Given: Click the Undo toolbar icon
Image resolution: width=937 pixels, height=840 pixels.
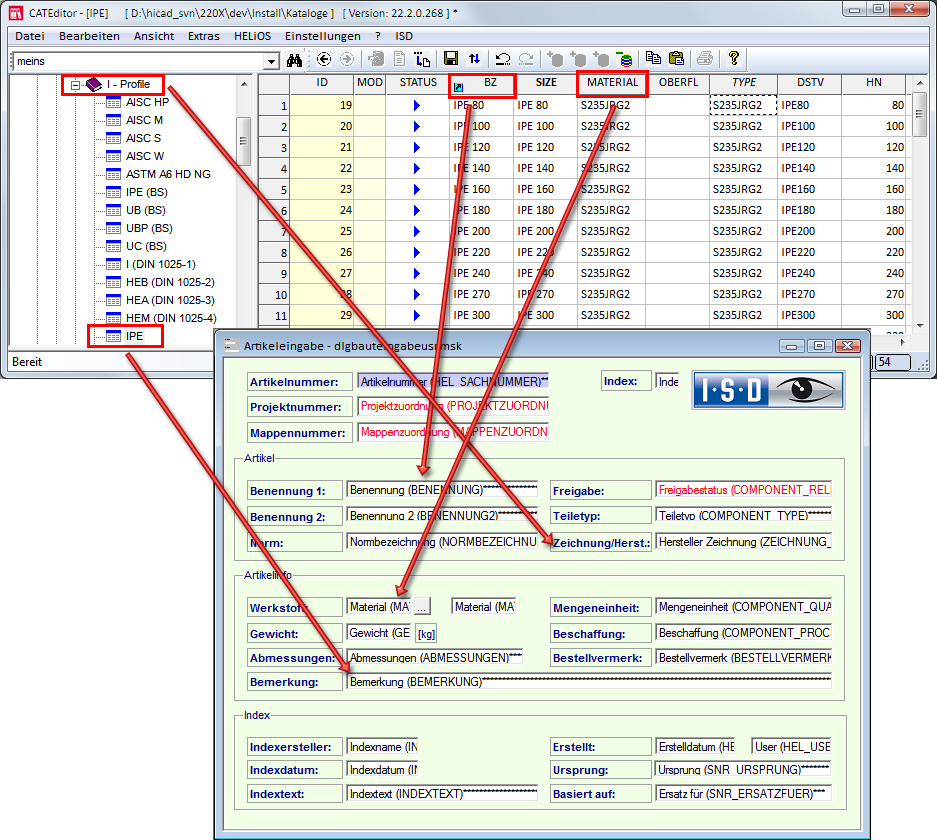Looking at the screenshot, I should 503,60.
